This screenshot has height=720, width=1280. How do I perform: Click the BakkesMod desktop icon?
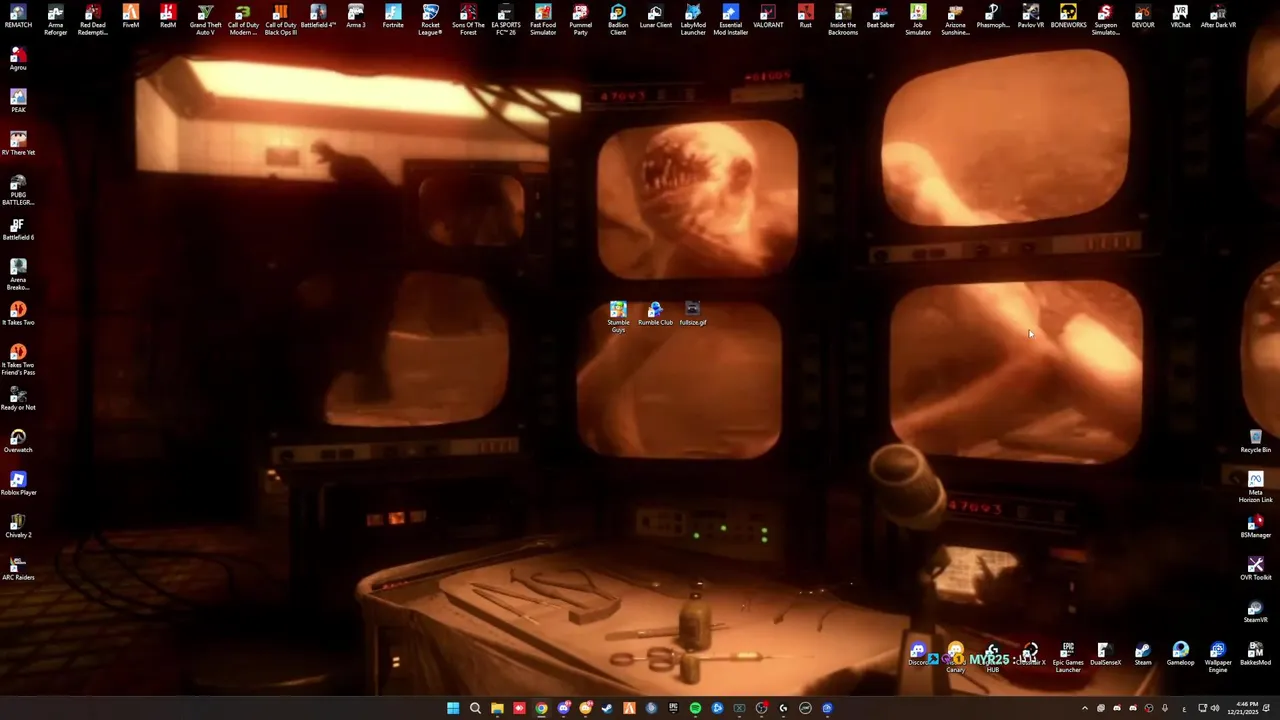tap(1256, 654)
